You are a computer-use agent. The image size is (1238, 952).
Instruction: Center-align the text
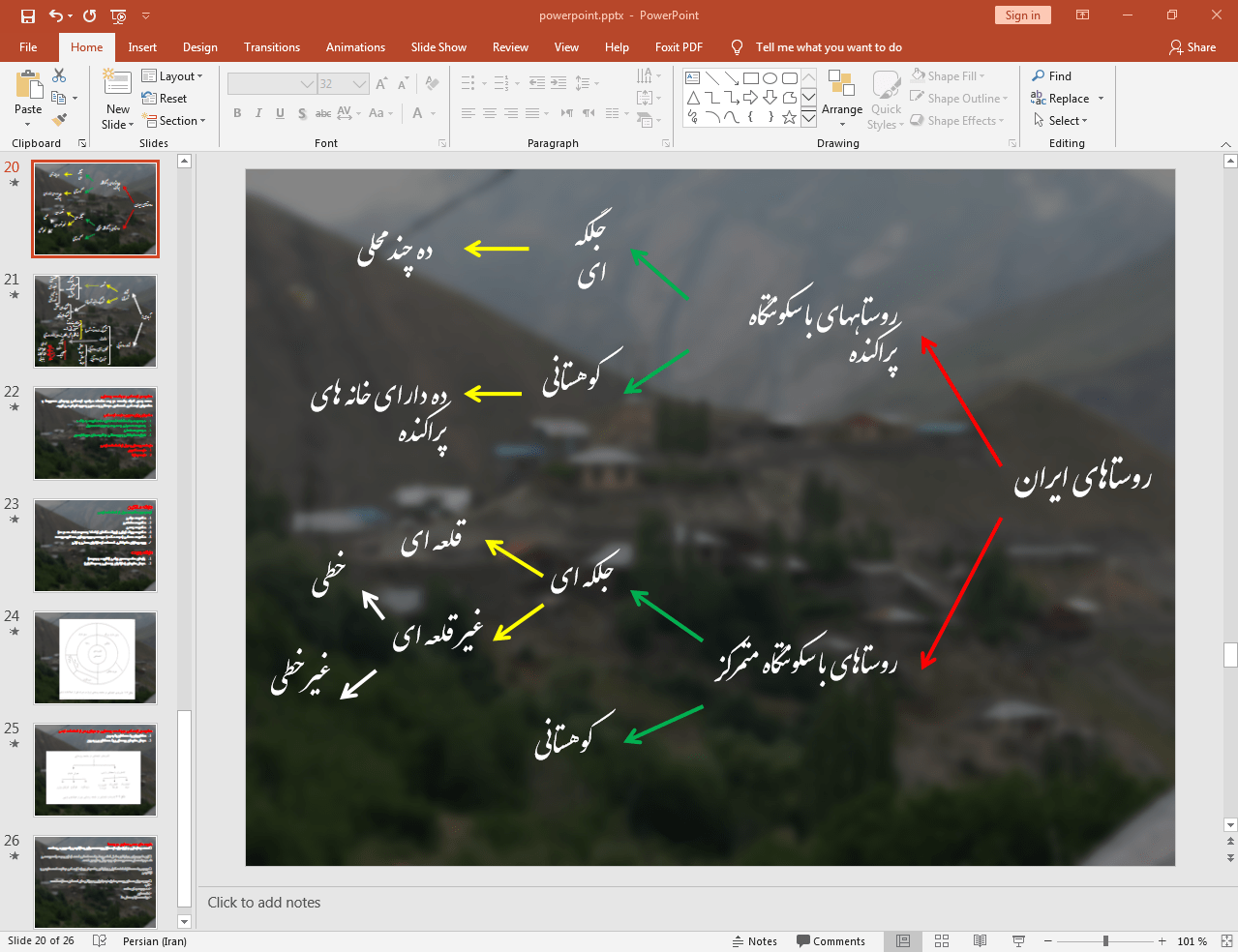point(490,113)
